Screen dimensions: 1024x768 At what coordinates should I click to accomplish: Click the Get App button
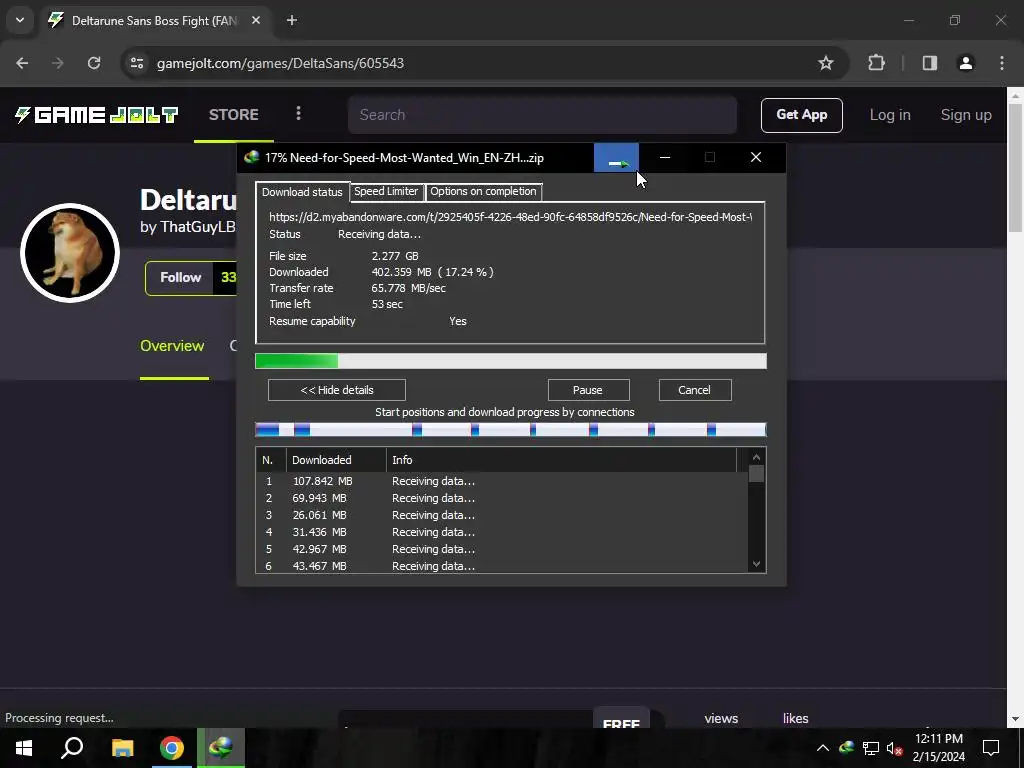[x=801, y=115]
